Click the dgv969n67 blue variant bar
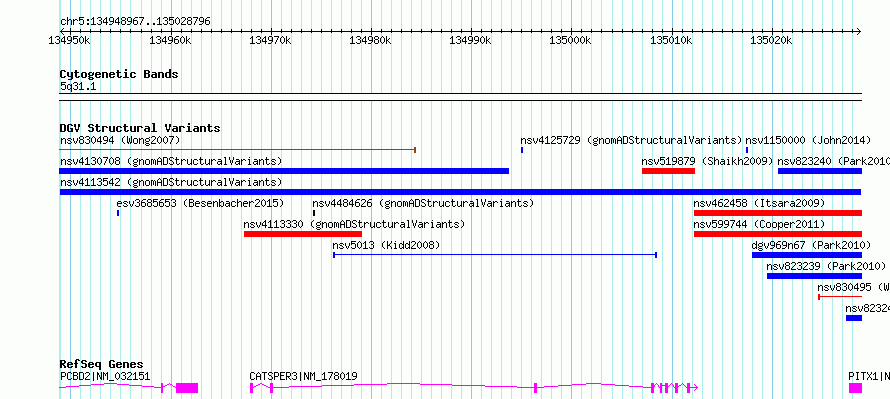This screenshot has width=890, height=399. 807,255
